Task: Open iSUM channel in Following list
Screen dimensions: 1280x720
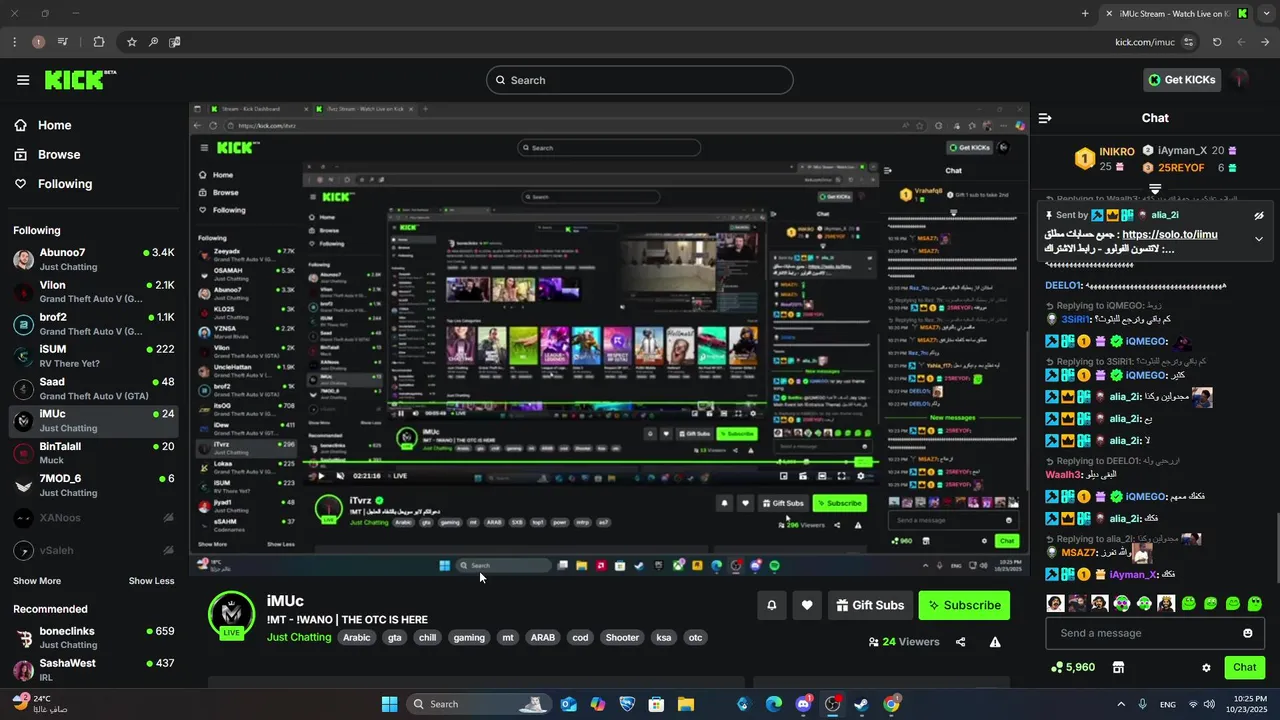Action: click(x=94, y=356)
